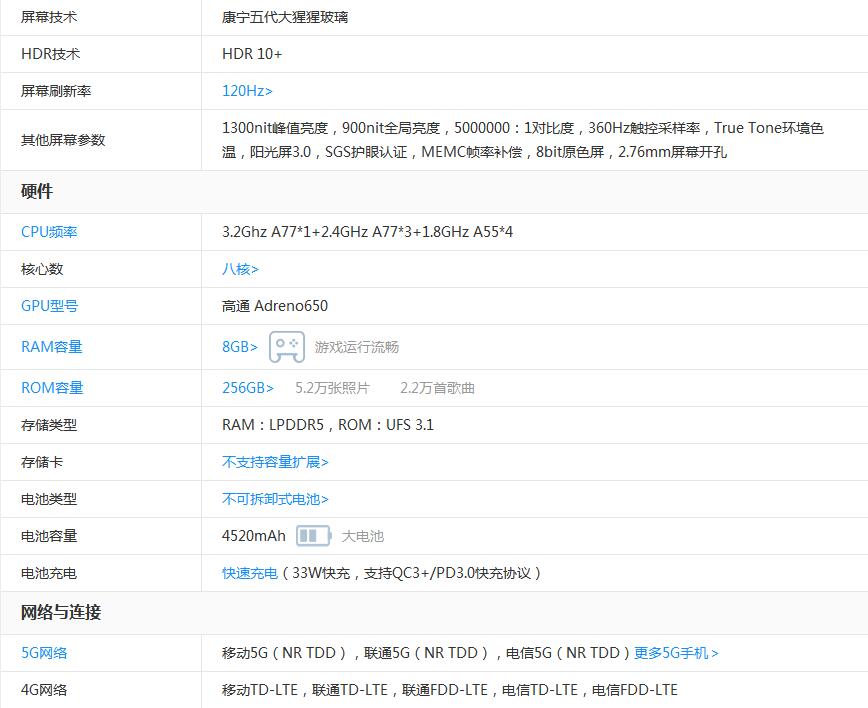Click the 快速充电 fast charging link

tap(250, 573)
